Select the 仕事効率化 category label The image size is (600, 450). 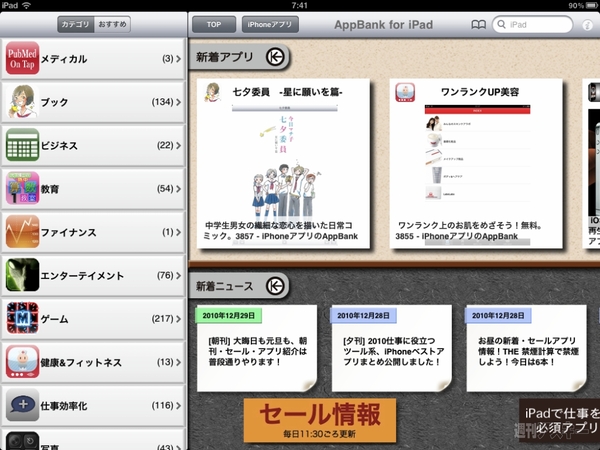pyautogui.click(x=64, y=406)
